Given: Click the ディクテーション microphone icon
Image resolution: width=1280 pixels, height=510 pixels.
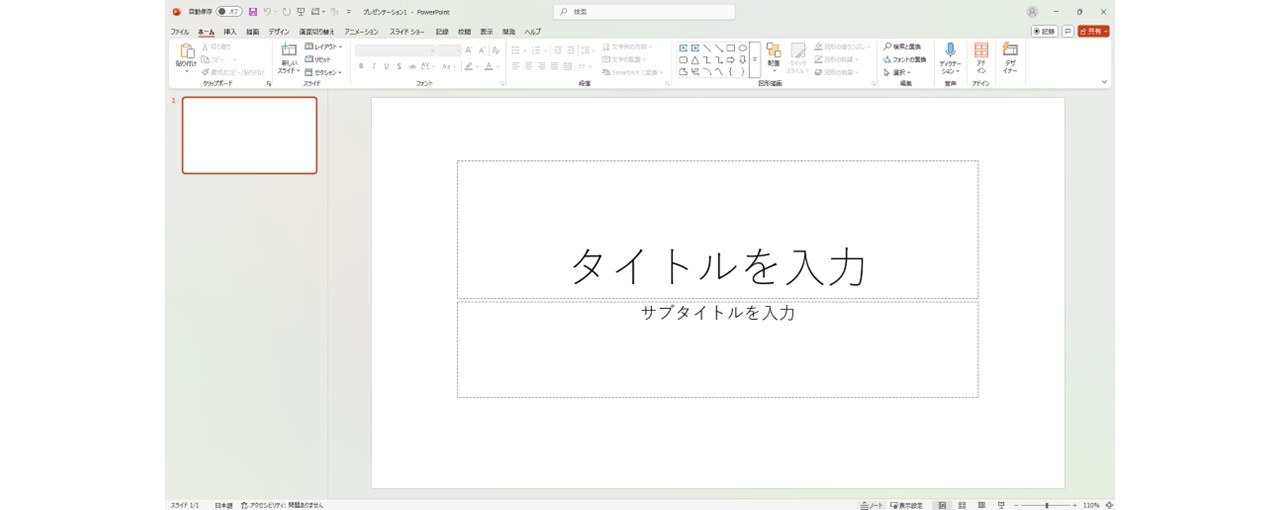Looking at the screenshot, I should point(950,50).
